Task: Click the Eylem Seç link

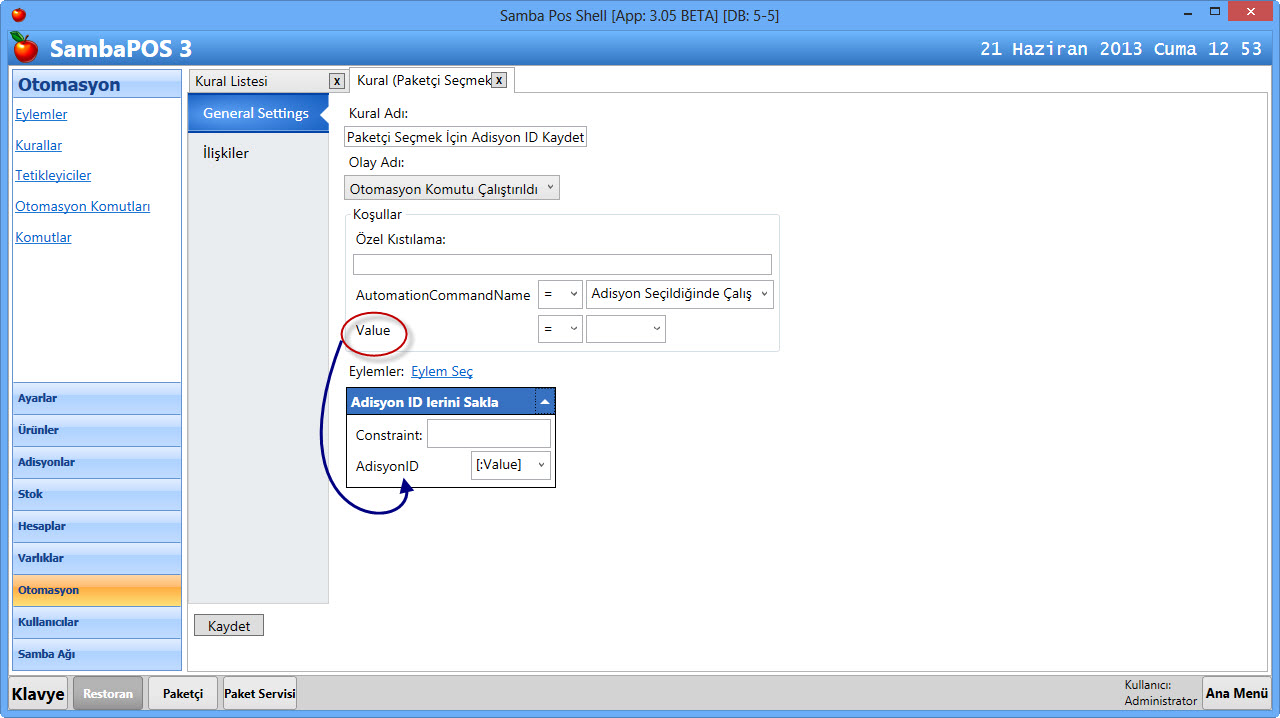Action: [442, 371]
